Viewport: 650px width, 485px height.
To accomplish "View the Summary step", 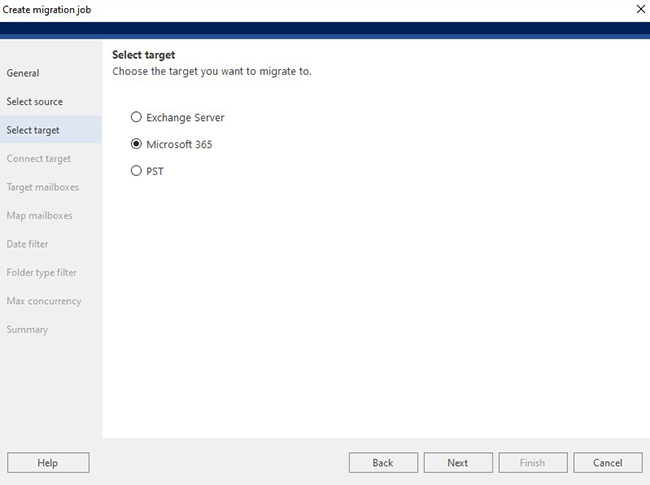I will point(27,329).
